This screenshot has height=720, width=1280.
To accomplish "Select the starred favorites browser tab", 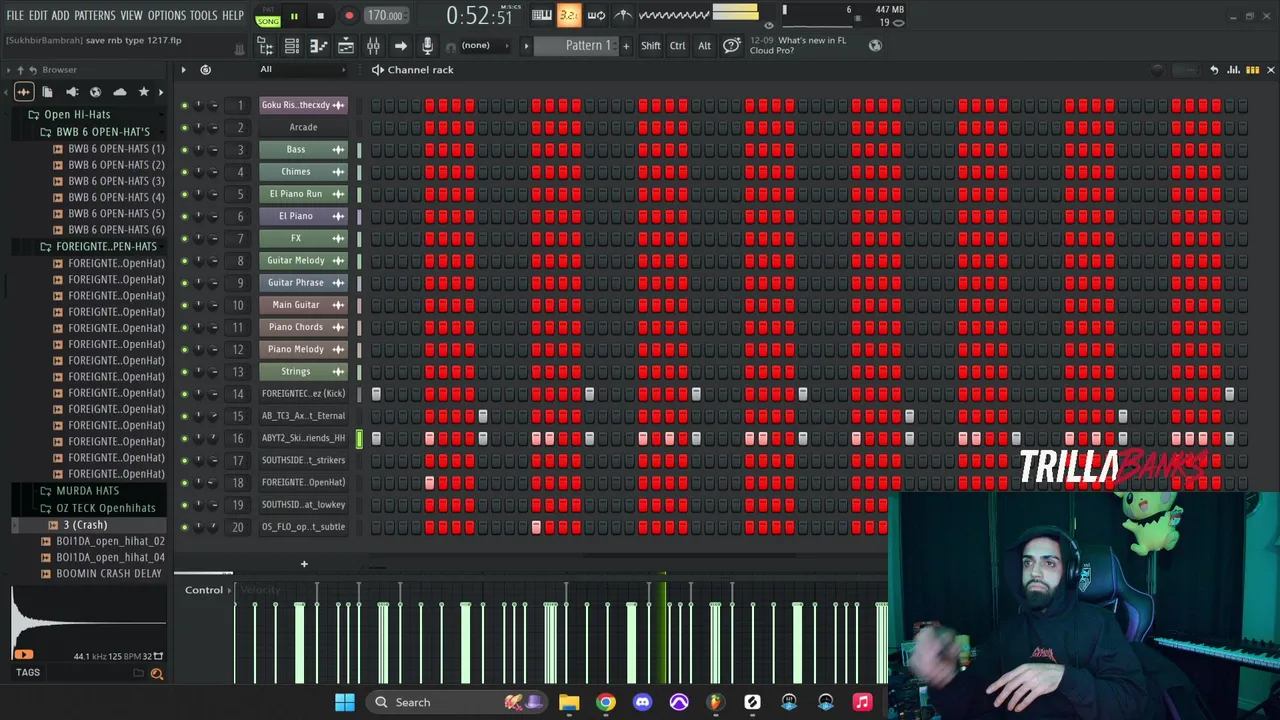I will click(144, 92).
